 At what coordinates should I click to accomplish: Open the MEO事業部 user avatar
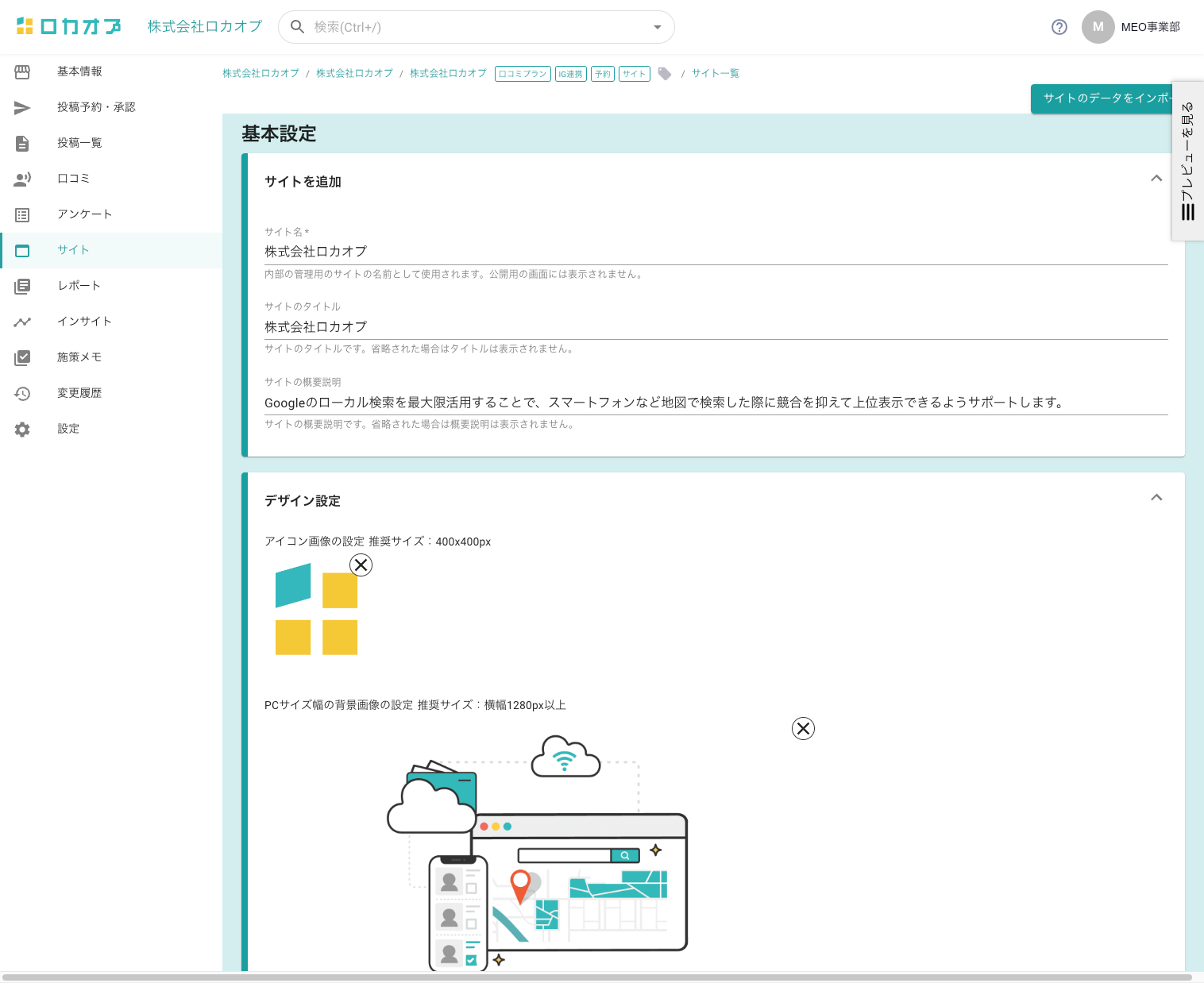tap(1098, 27)
